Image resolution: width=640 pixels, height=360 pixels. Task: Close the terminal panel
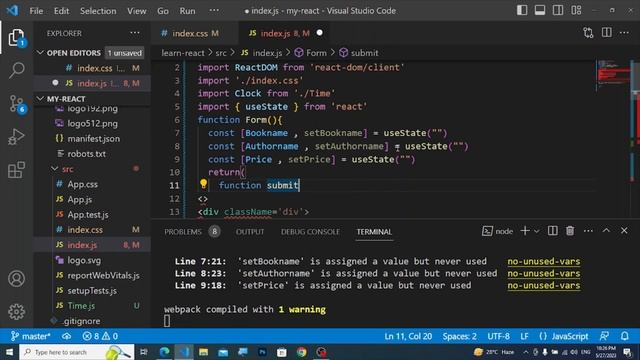(x=624, y=231)
